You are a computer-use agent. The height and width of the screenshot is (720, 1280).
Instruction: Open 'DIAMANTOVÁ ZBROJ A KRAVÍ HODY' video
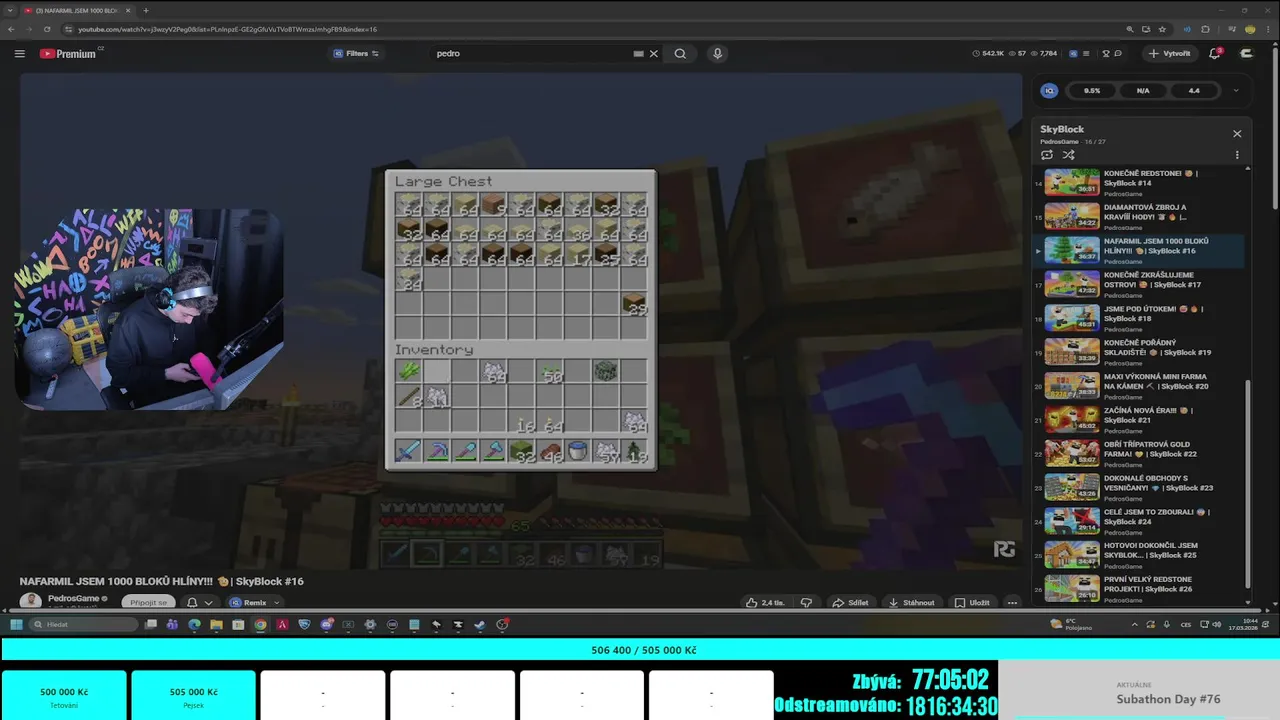tap(1140, 216)
